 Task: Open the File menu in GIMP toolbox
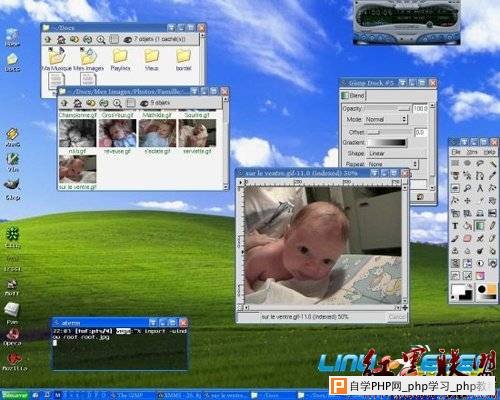456,152
